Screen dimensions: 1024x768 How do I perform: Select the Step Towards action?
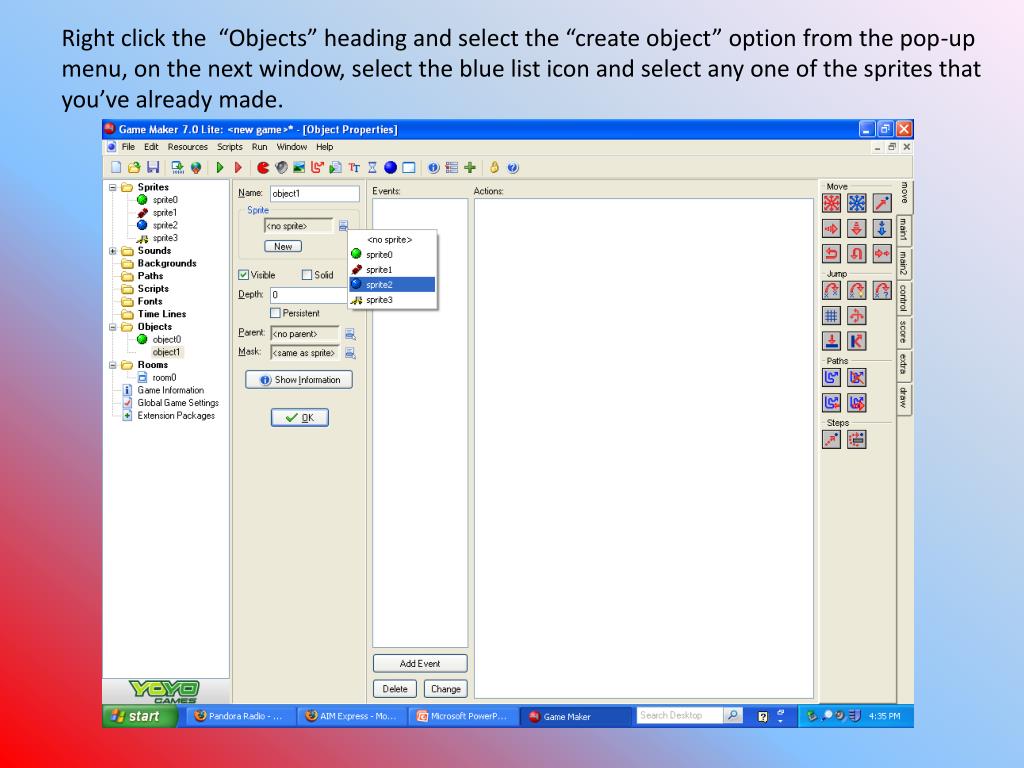(x=831, y=440)
